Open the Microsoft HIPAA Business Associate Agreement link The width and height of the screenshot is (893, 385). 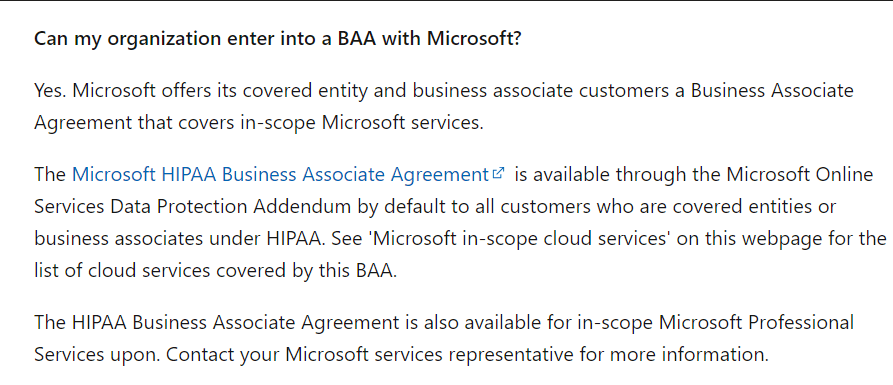click(x=280, y=174)
